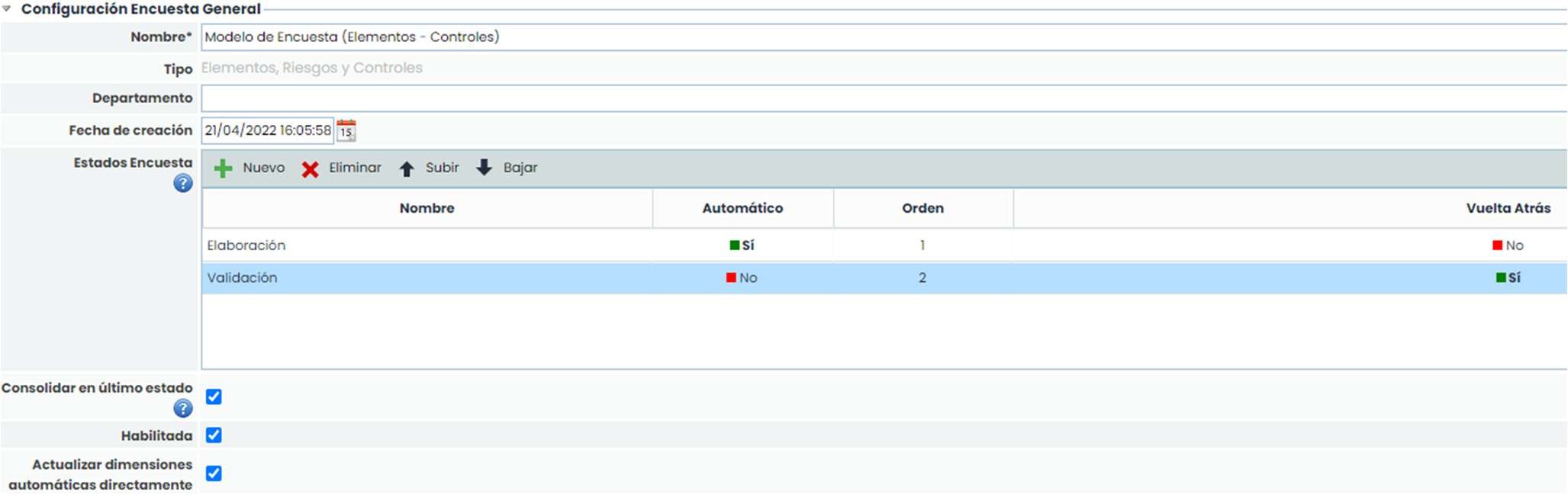Open the calendar date picker icon
Viewport: 1568px width, 494px height.
(x=346, y=130)
